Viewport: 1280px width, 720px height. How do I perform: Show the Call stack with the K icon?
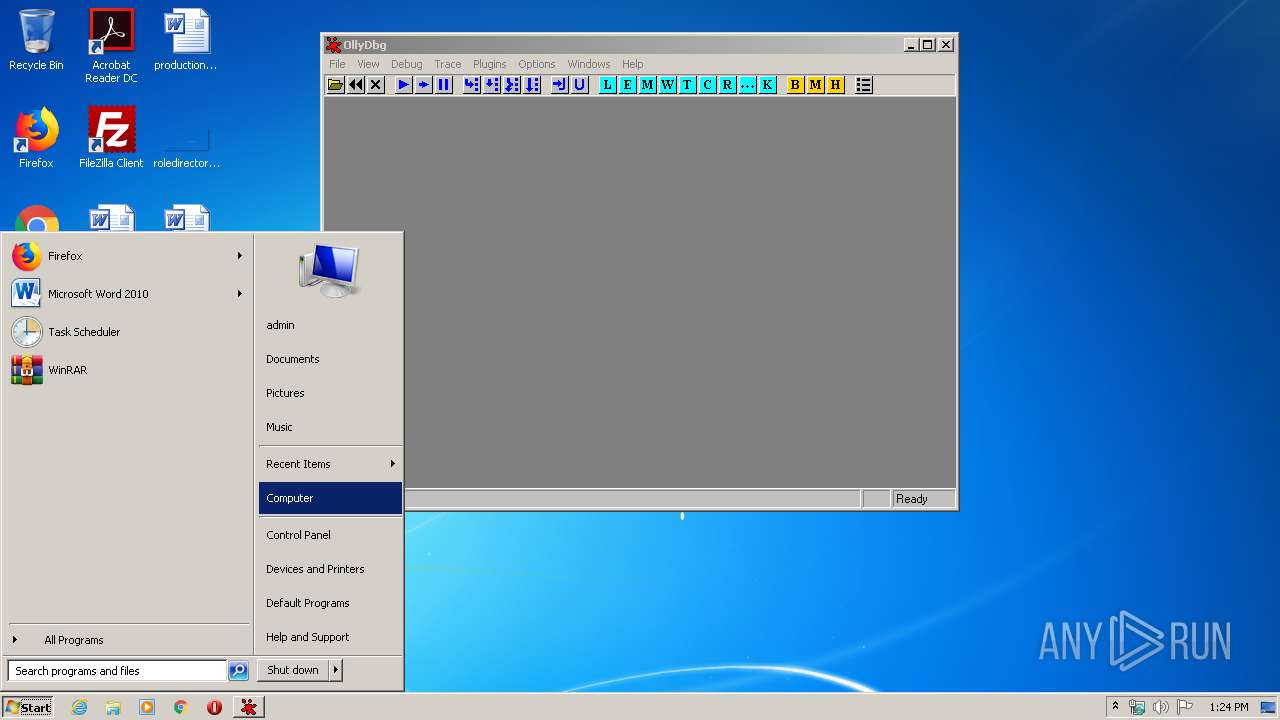(767, 85)
